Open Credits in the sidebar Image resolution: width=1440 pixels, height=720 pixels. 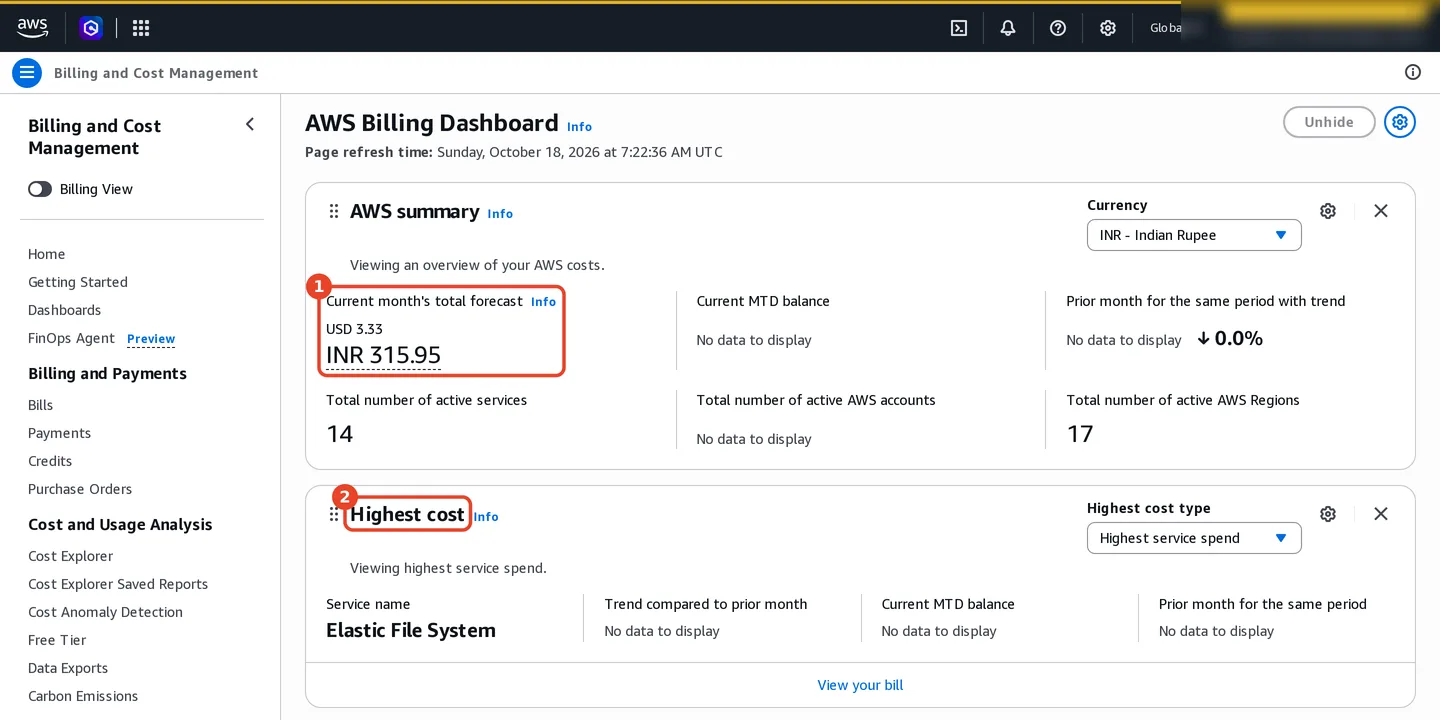pos(50,461)
